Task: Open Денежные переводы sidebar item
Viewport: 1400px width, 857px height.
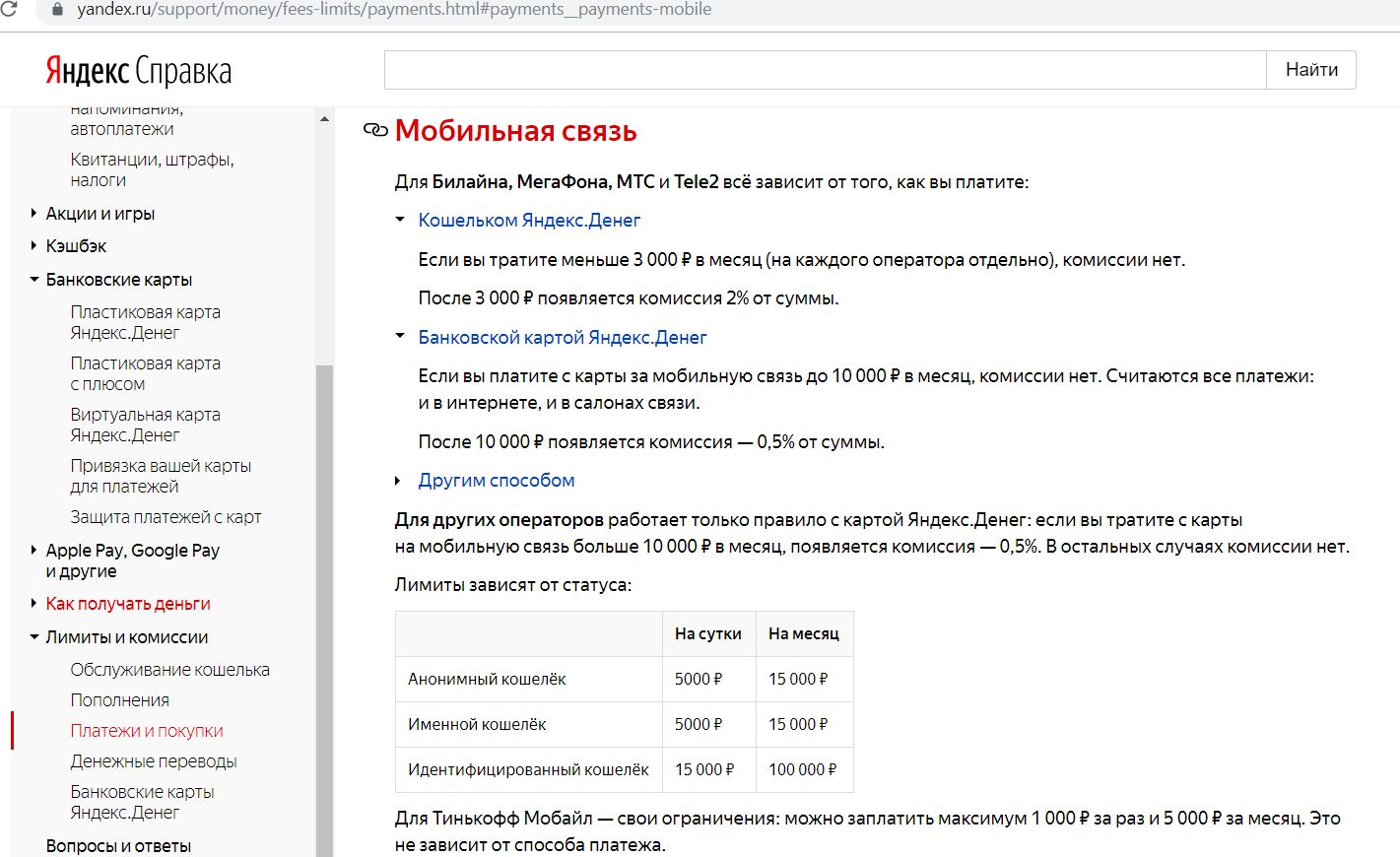Action: pyautogui.click(x=154, y=761)
